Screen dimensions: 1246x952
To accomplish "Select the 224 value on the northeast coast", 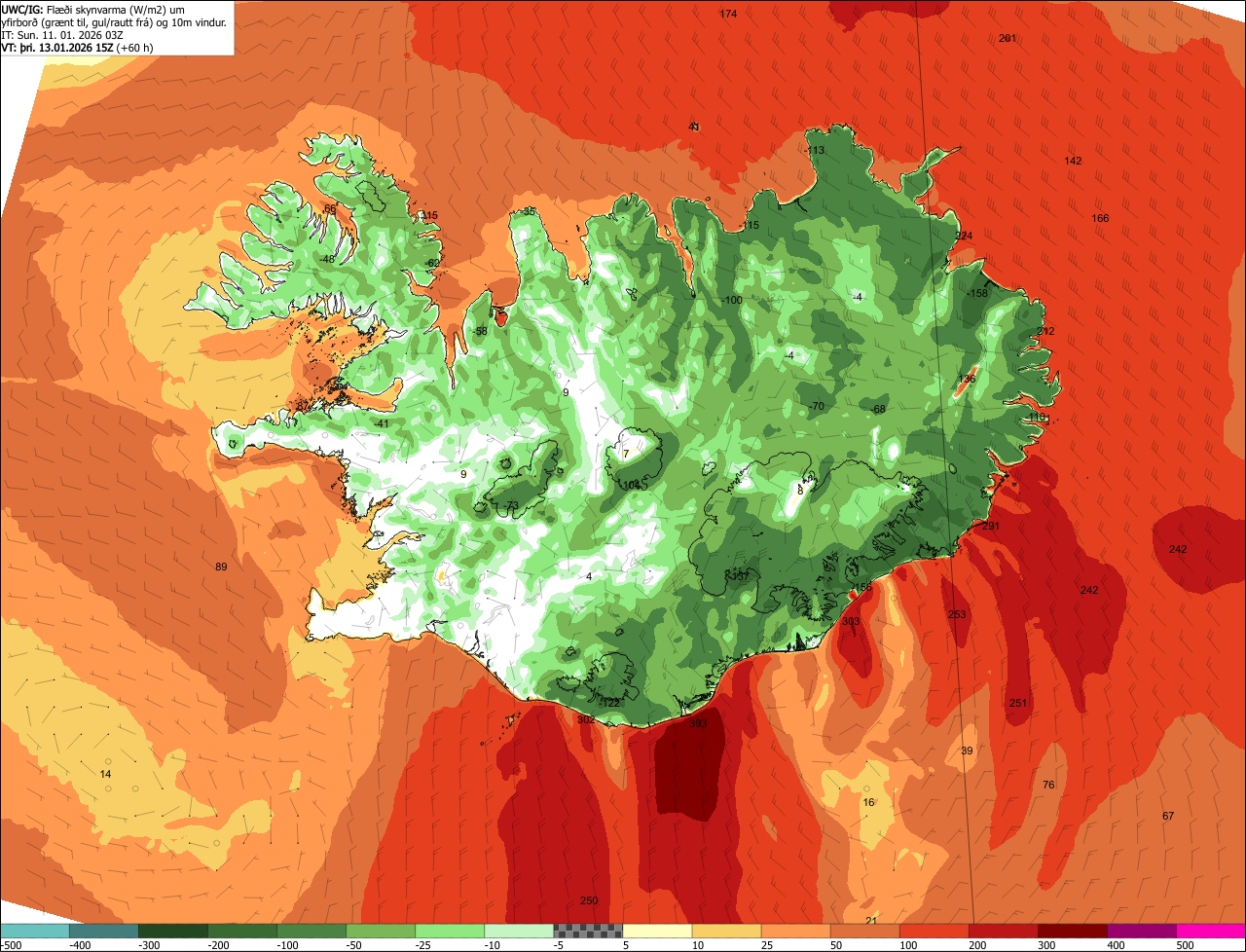I will pyautogui.click(x=964, y=237).
